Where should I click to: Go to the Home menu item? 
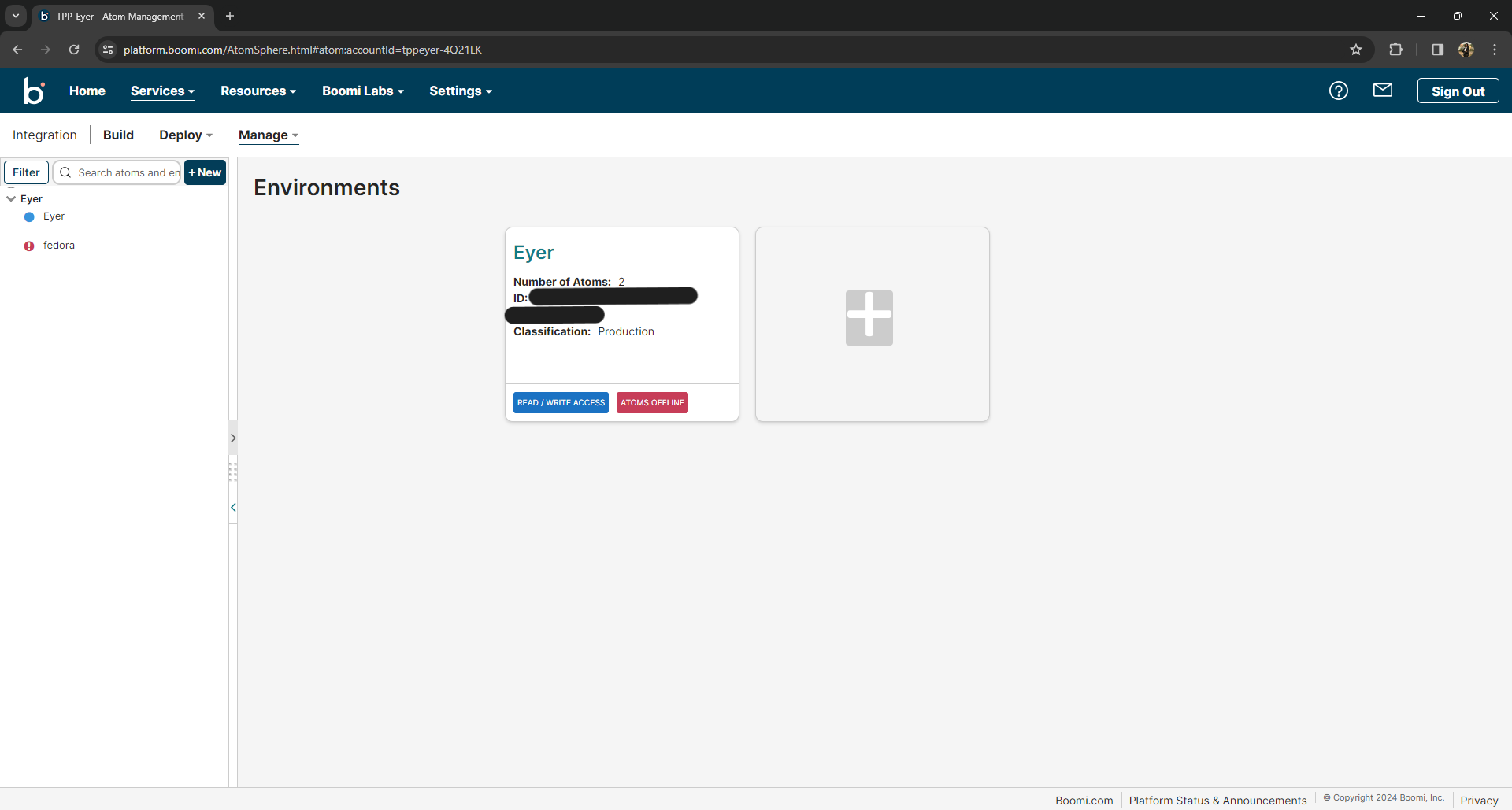coord(87,91)
